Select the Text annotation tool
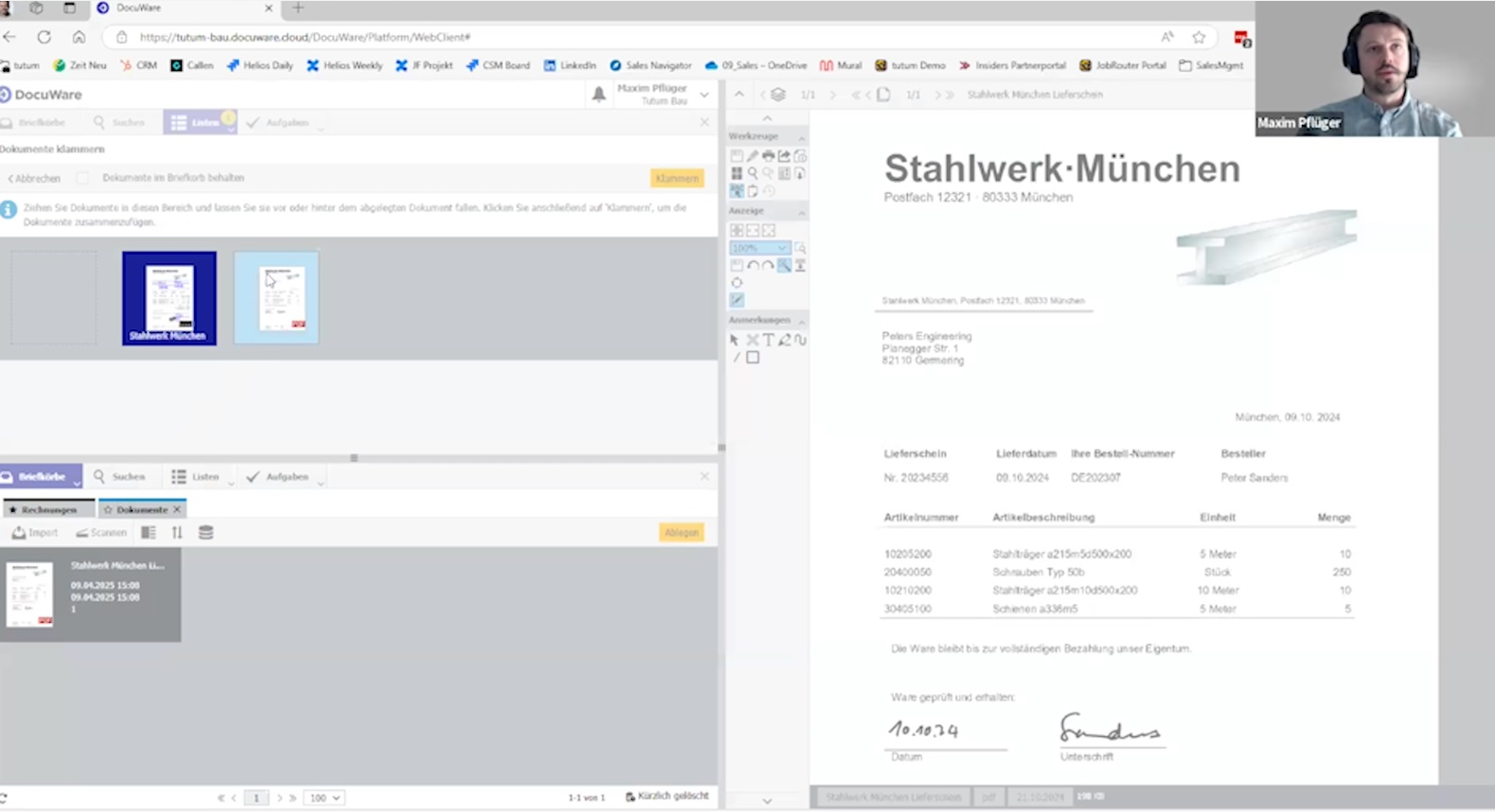Screen dimensions: 1495x812 (x=768, y=340)
